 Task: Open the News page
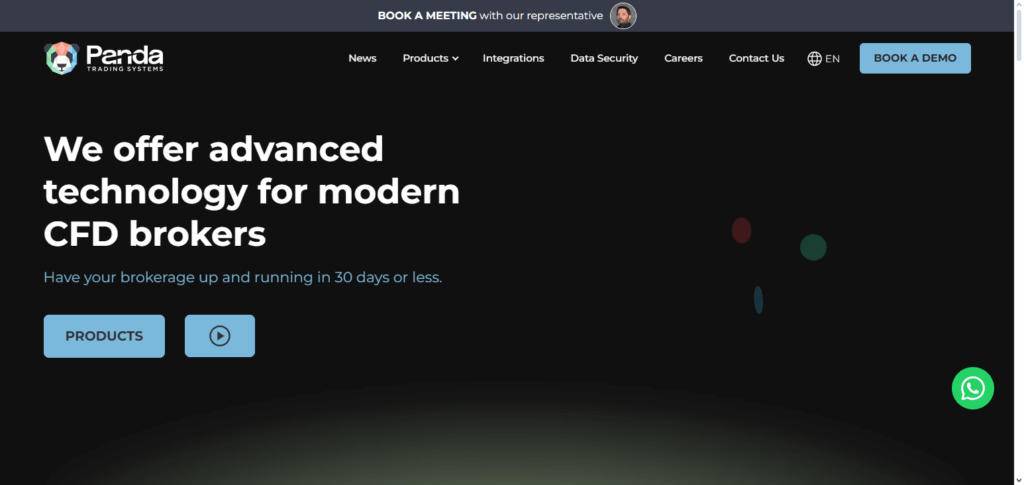coord(362,58)
